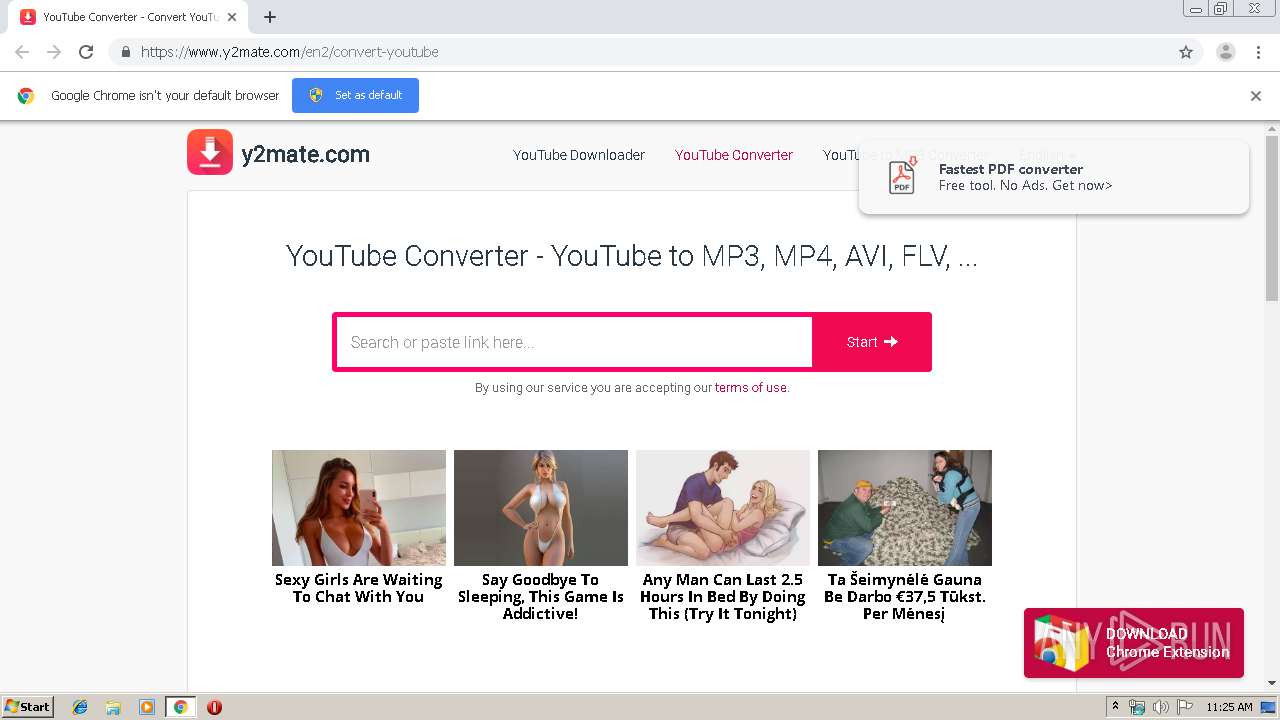Click the red Opera taskbar icon

pos(214,707)
